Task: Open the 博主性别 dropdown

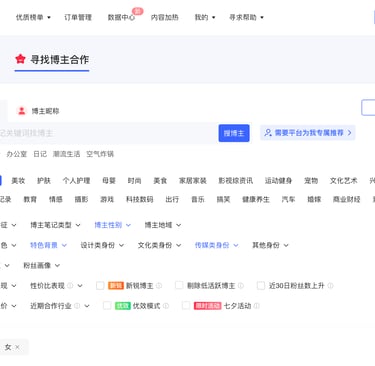Action: click(x=113, y=225)
